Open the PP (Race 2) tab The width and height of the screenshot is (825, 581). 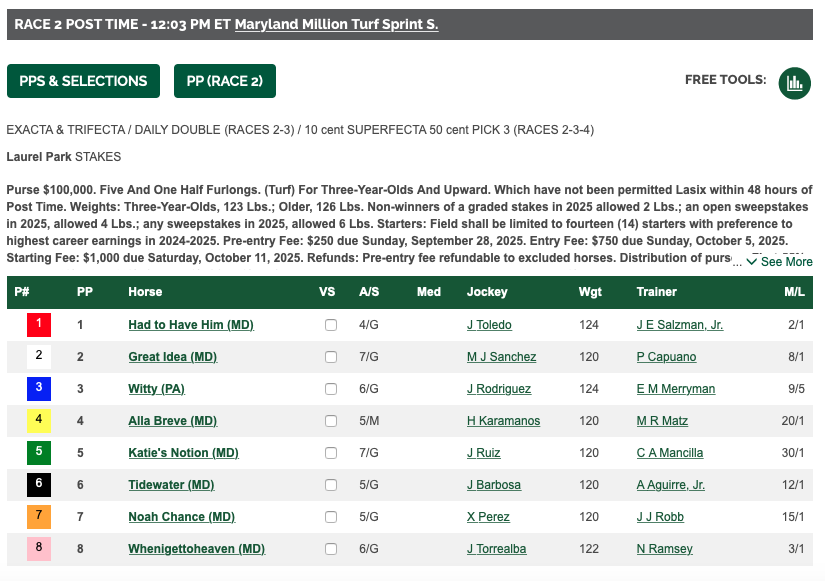tap(225, 81)
